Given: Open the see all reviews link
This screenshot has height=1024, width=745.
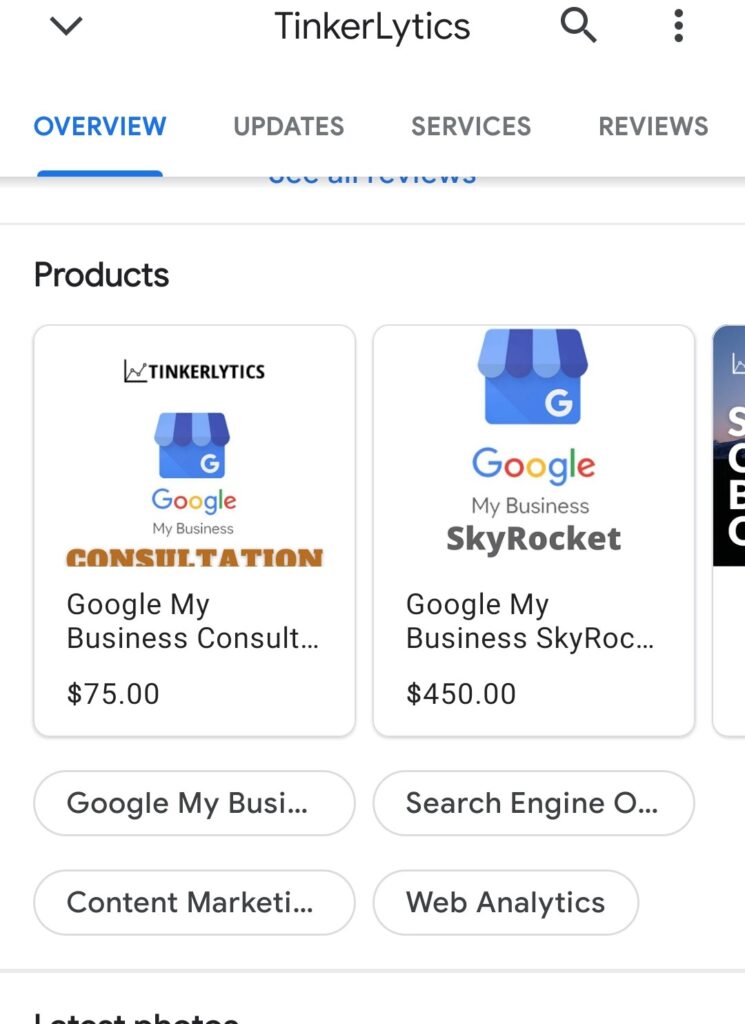Looking at the screenshot, I should pyautogui.click(x=373, y=174).
